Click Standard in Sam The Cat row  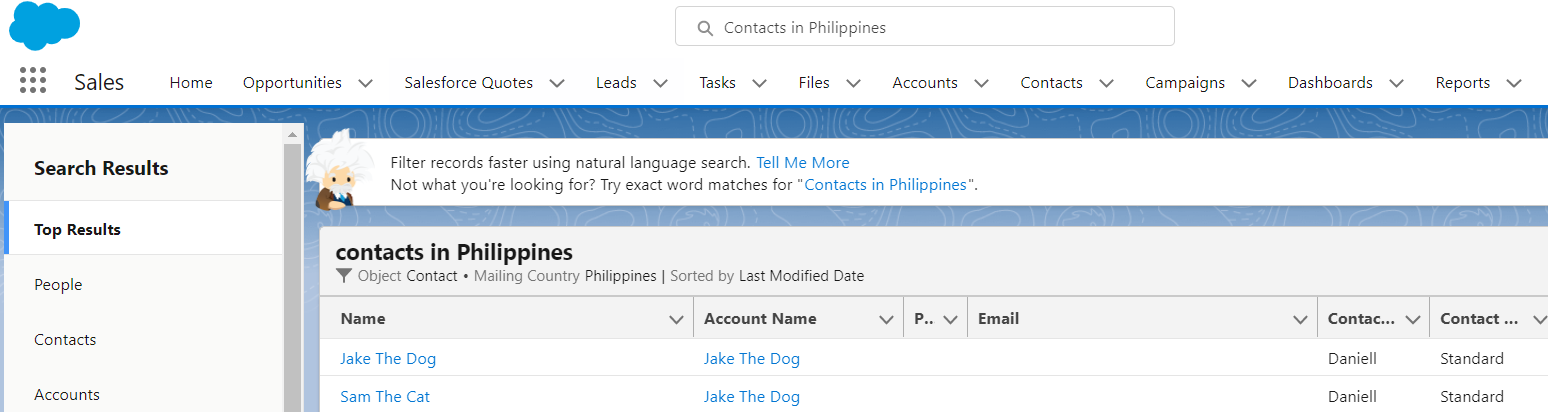(1472, 396)
